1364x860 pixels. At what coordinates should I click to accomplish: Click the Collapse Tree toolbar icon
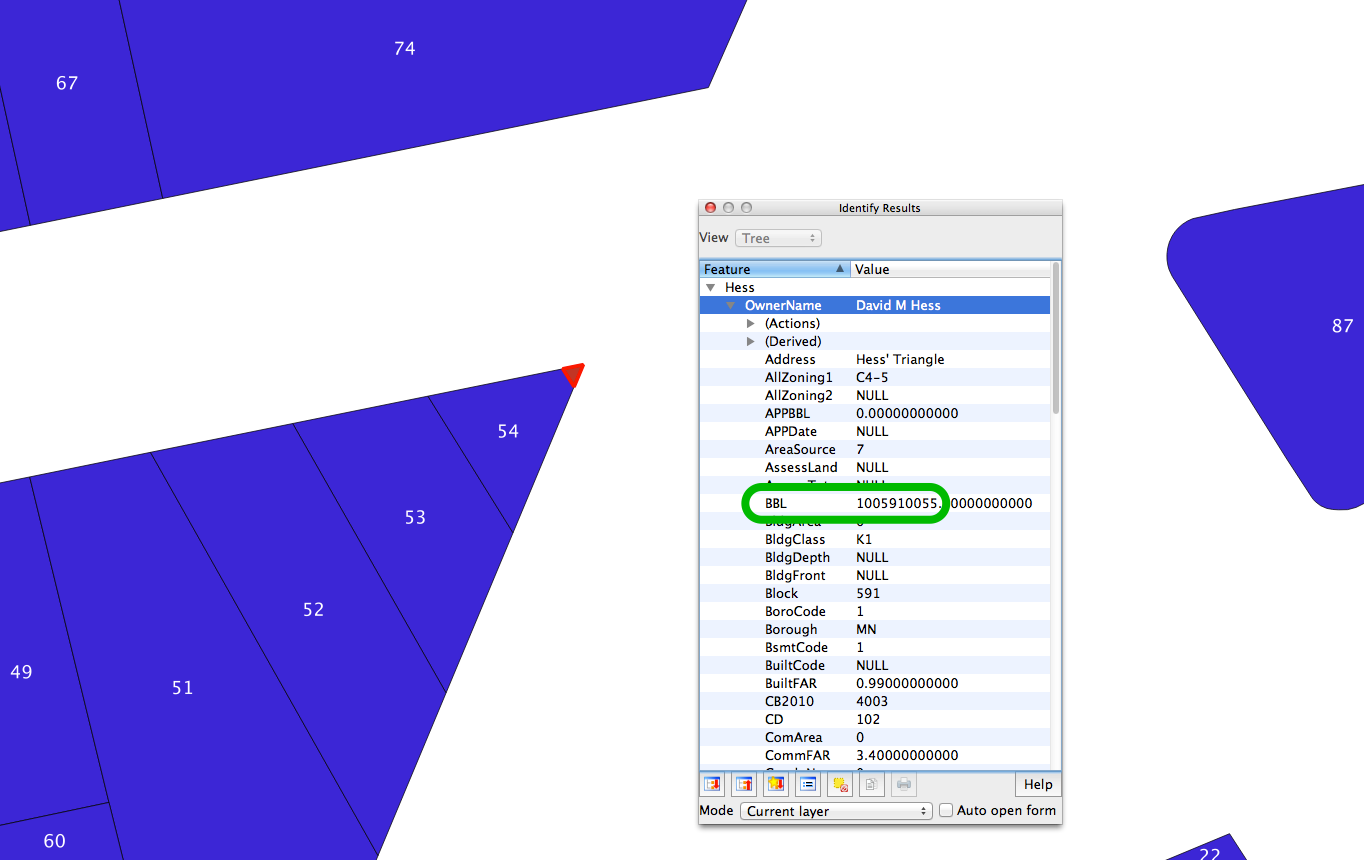click(x=745, y=785)
